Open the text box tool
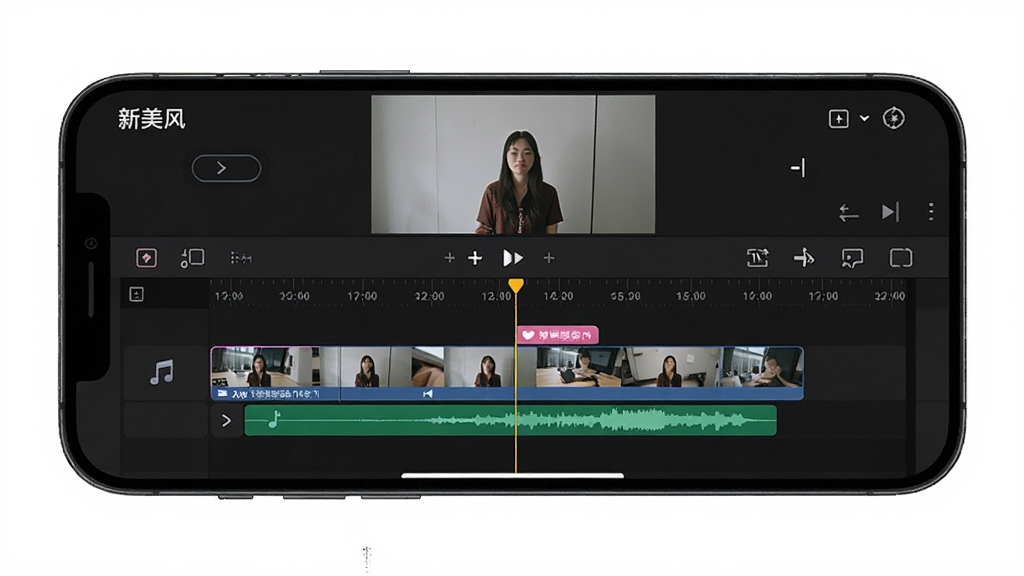This screenshot has height=576, width=1024. [x=758, y=258]
